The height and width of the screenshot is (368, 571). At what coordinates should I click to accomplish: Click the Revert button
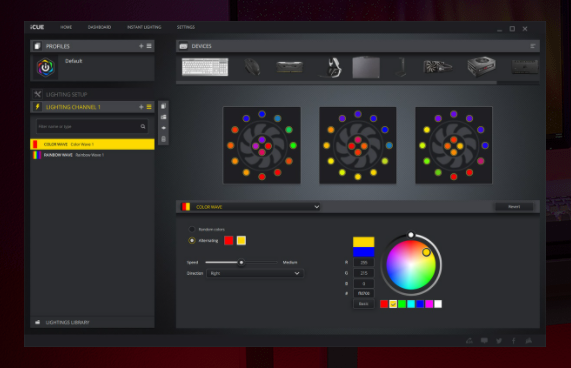pyautogui.click(x=514, y=207)
